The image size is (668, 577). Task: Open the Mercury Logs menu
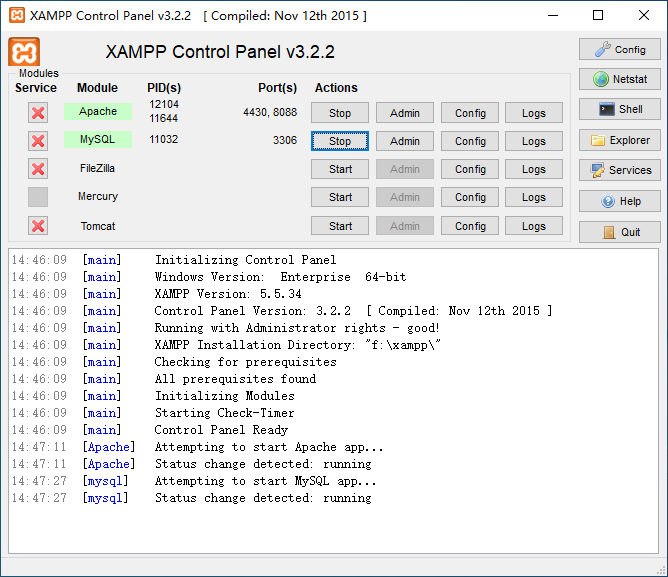534,197
